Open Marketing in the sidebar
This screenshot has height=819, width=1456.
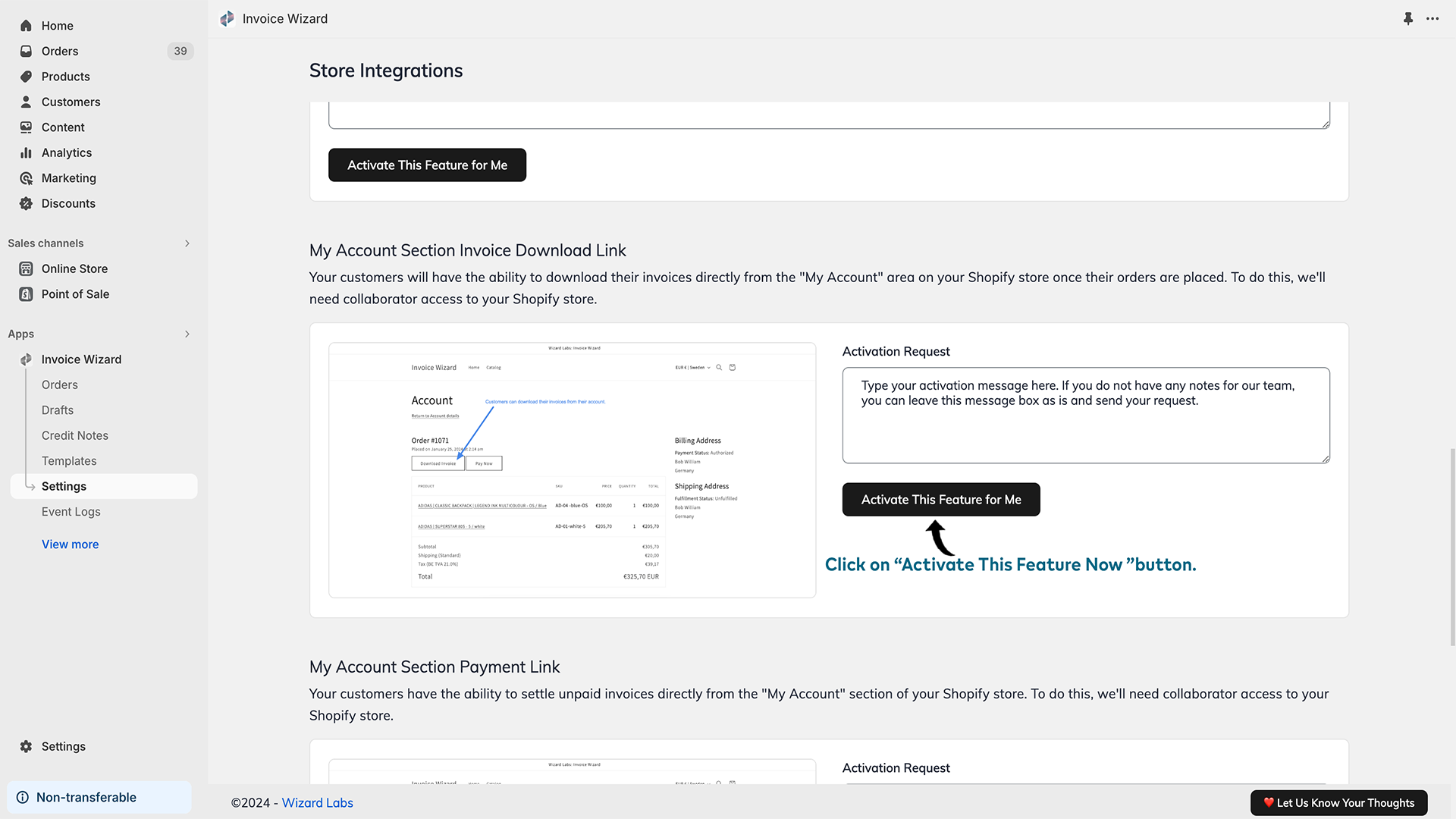pos(69,178)
